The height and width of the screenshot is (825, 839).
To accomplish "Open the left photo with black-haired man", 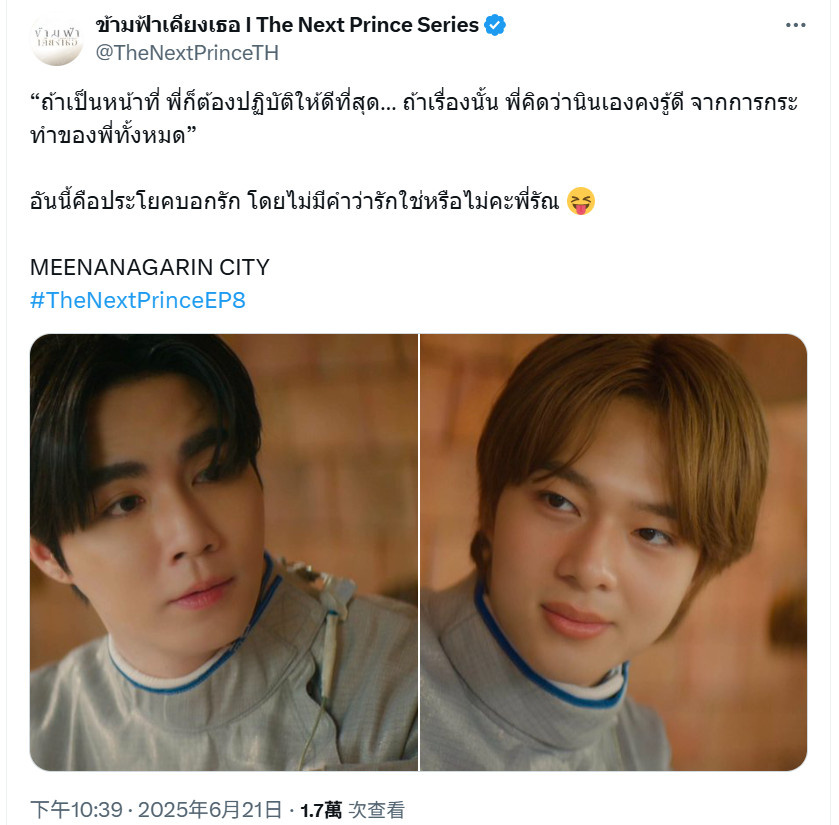I will point(224,552).
